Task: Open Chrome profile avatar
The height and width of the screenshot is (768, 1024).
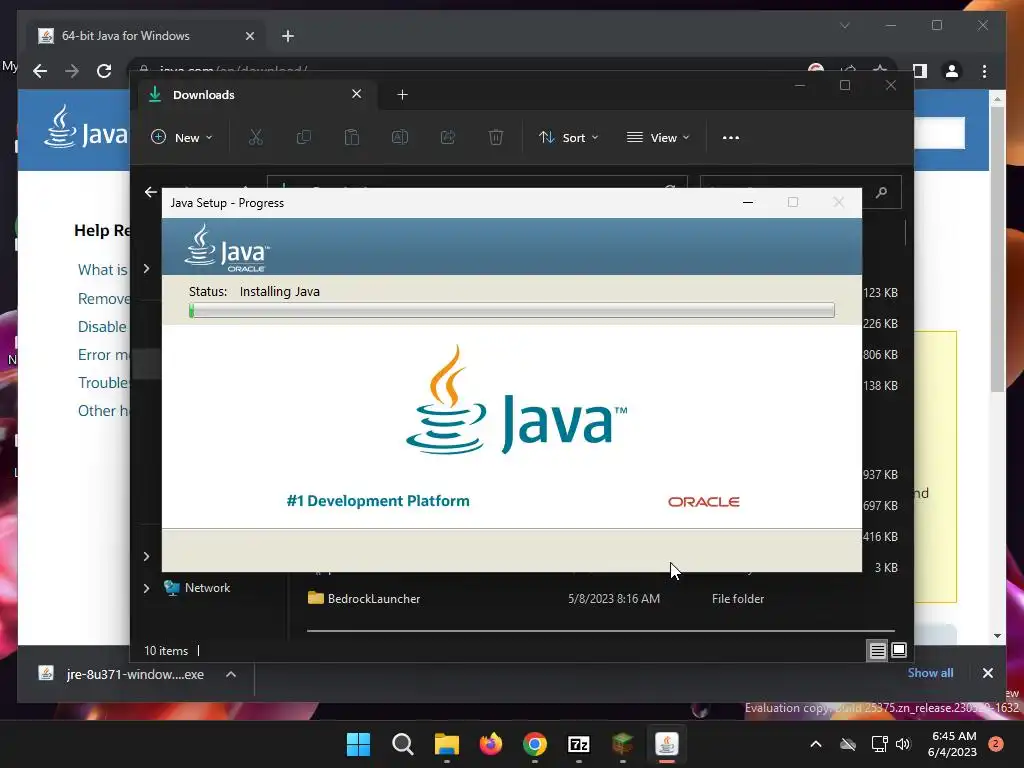Action: click(952, 71)
